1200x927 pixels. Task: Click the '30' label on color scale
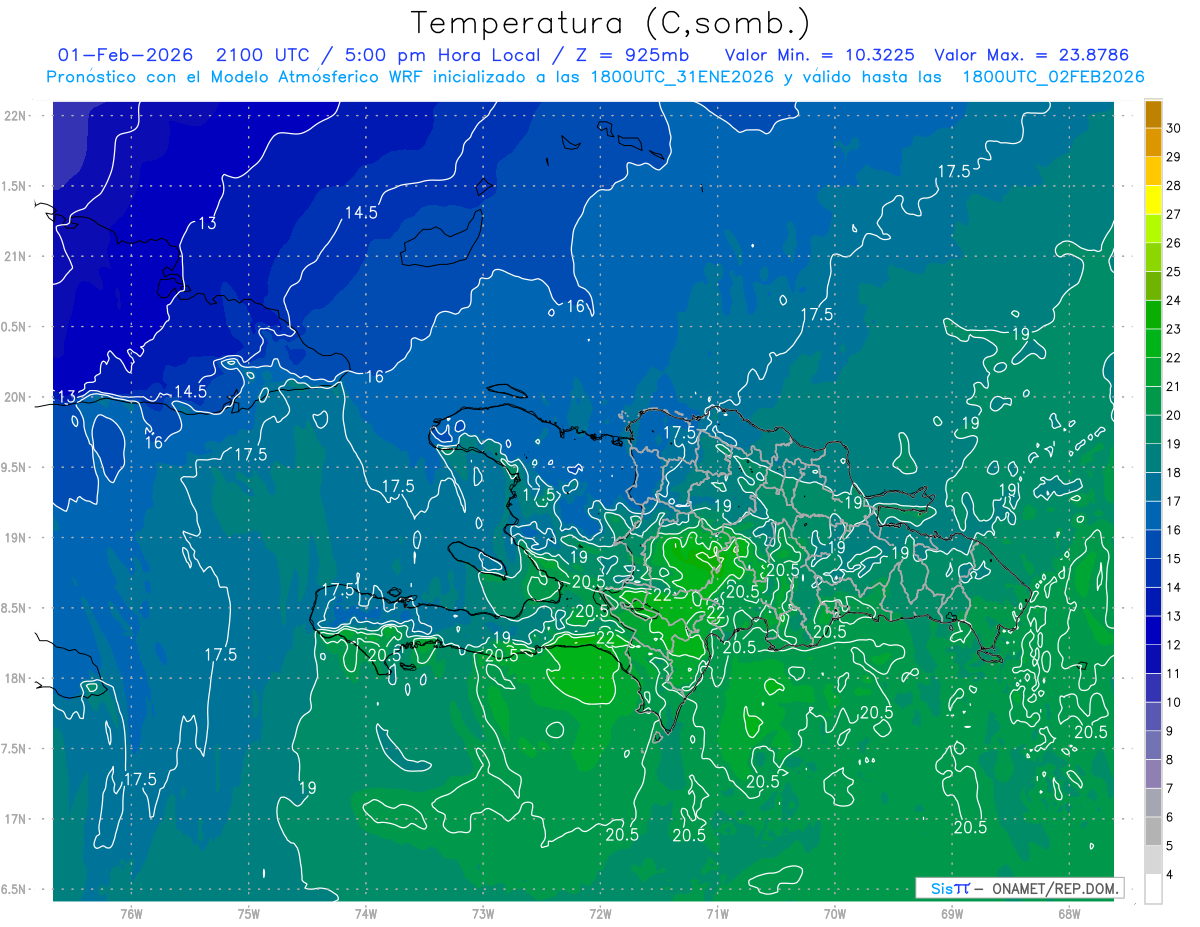pos(1173,128)
